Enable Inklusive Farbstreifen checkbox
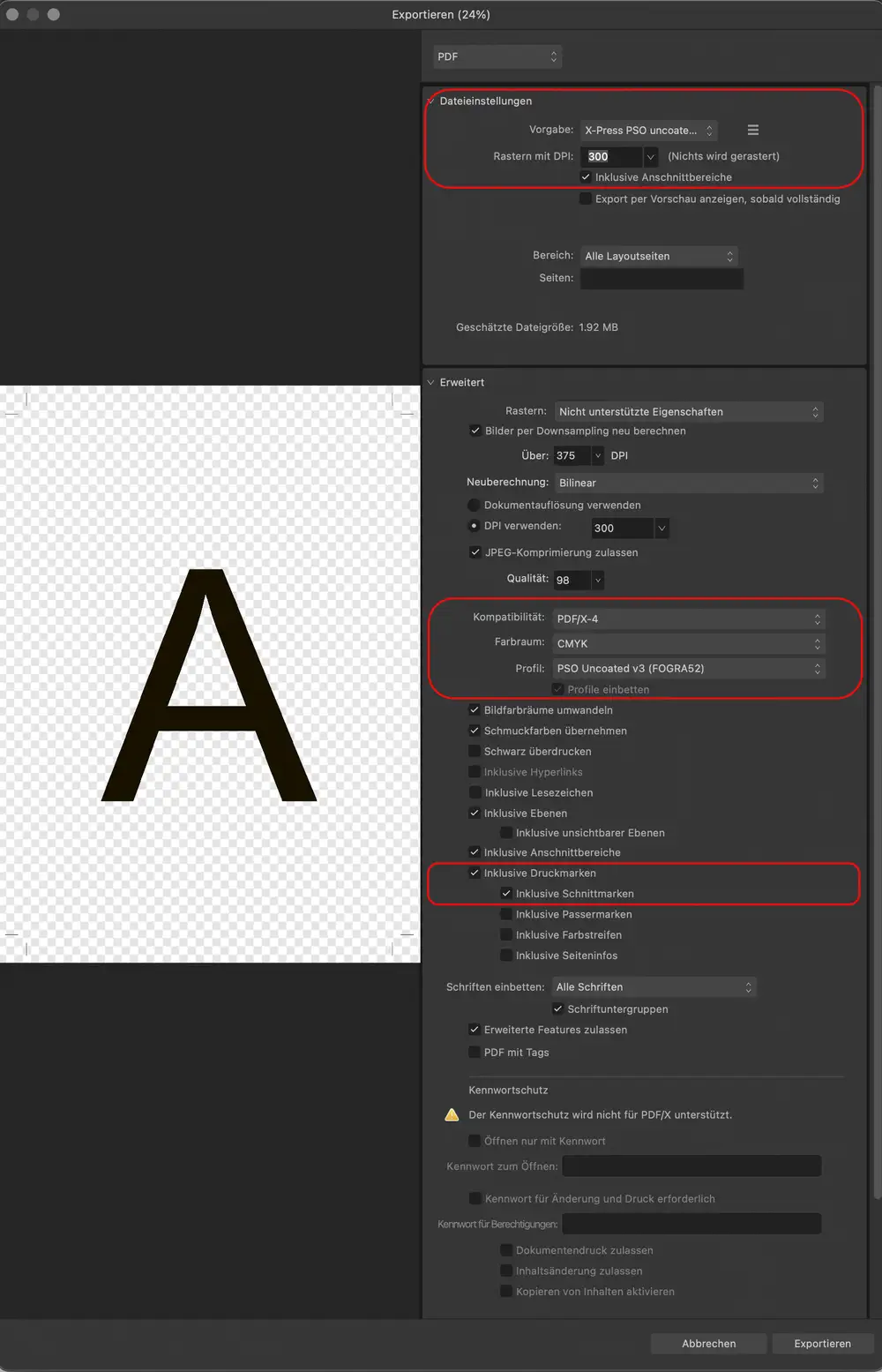 point(506,935)
